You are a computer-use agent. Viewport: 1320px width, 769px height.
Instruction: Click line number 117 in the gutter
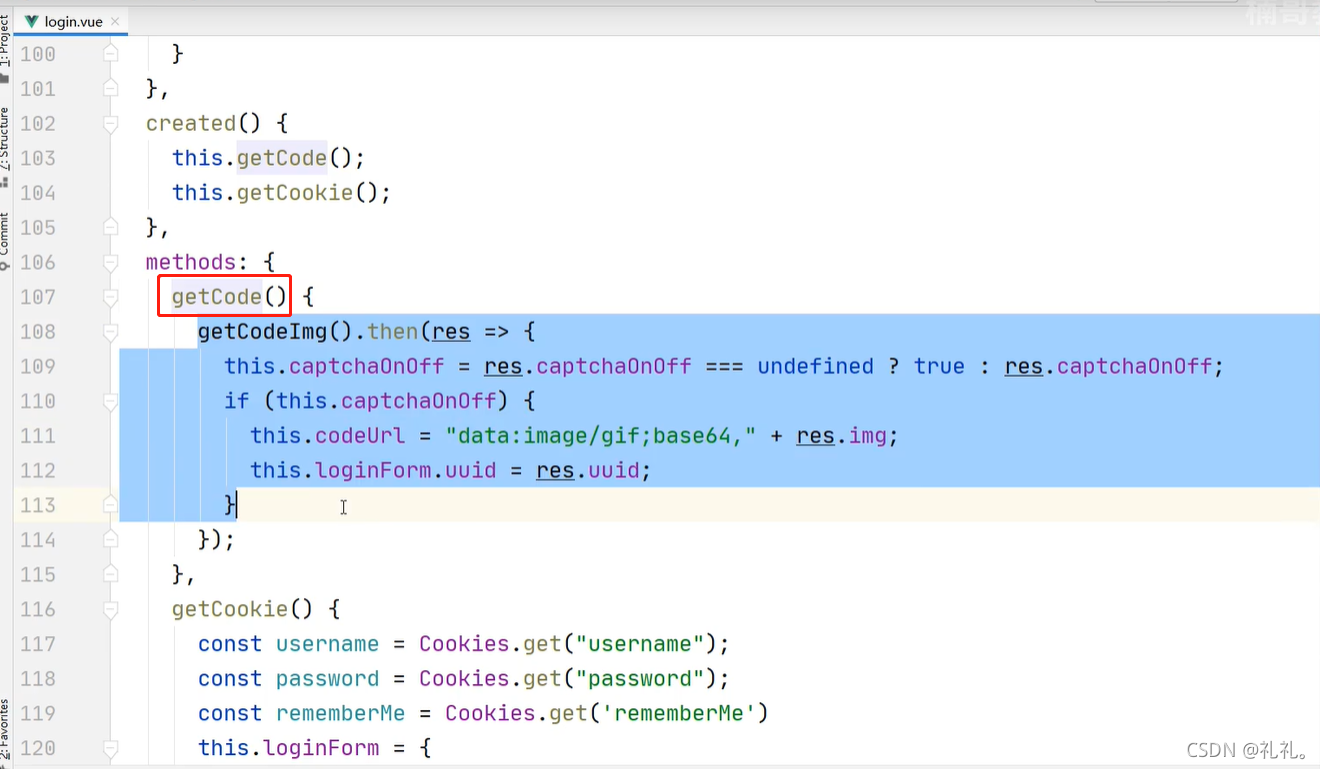coord(38,643)
